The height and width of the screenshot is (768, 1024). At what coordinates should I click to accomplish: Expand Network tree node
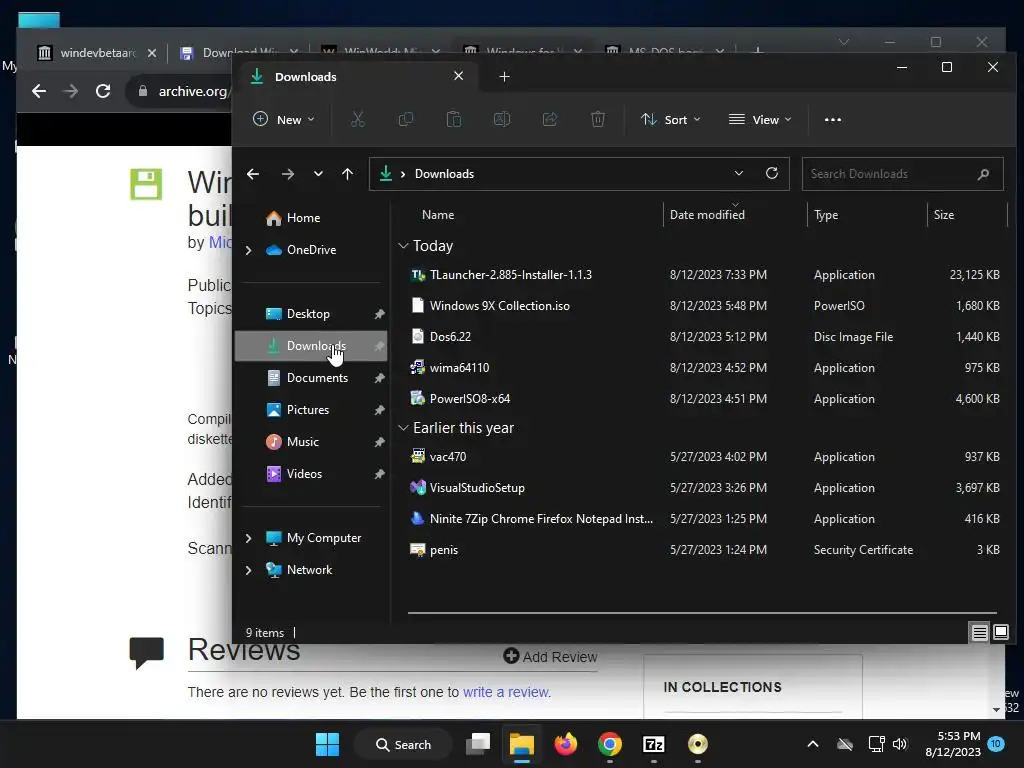[248, 570]
